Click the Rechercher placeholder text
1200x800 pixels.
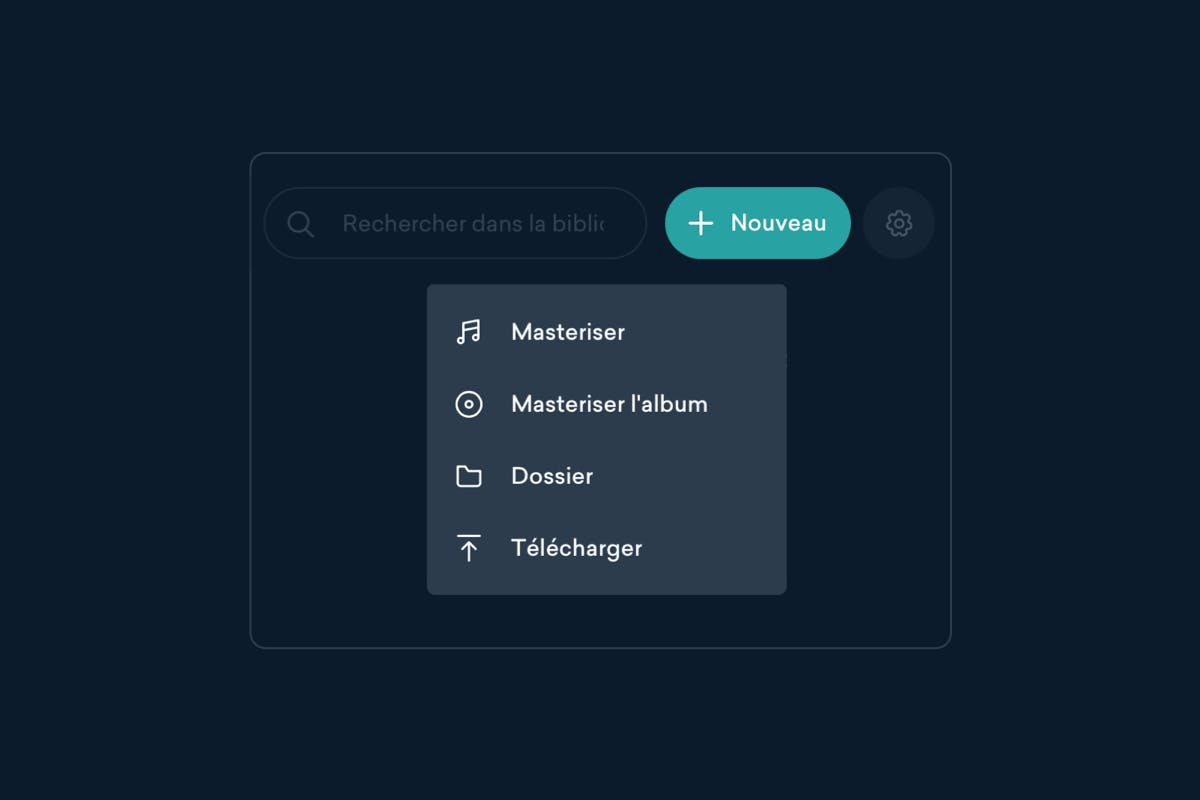coord(473,223)
